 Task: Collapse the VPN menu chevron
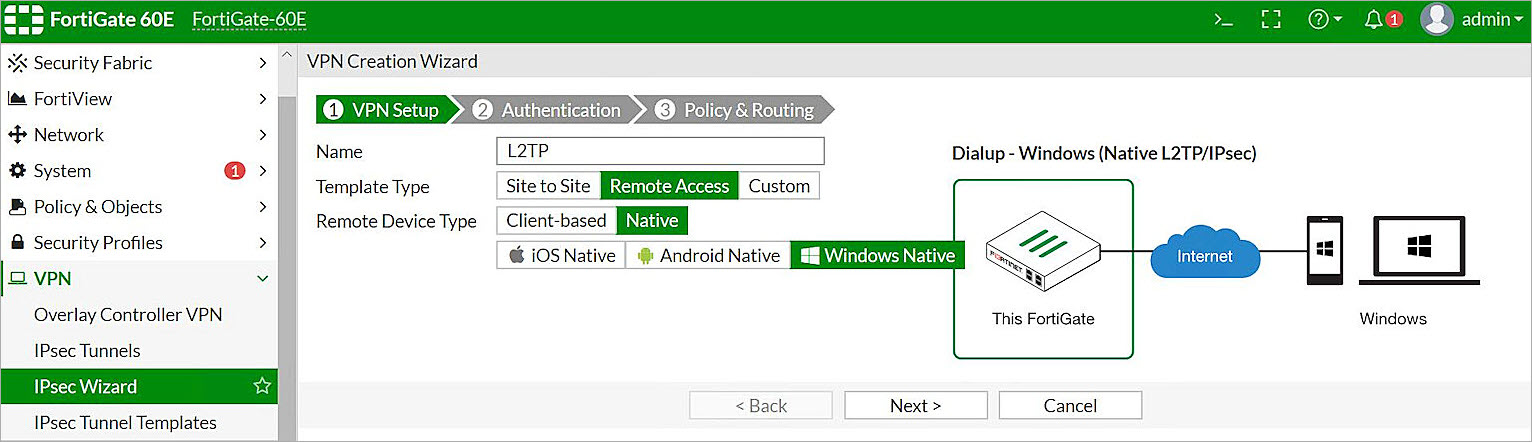[x=262, y=279]
